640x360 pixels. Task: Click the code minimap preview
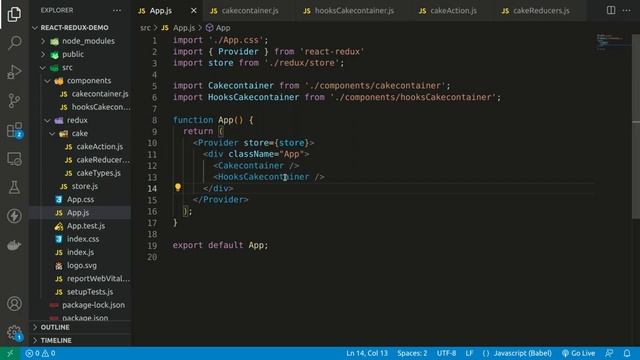(x=610, y=41)
